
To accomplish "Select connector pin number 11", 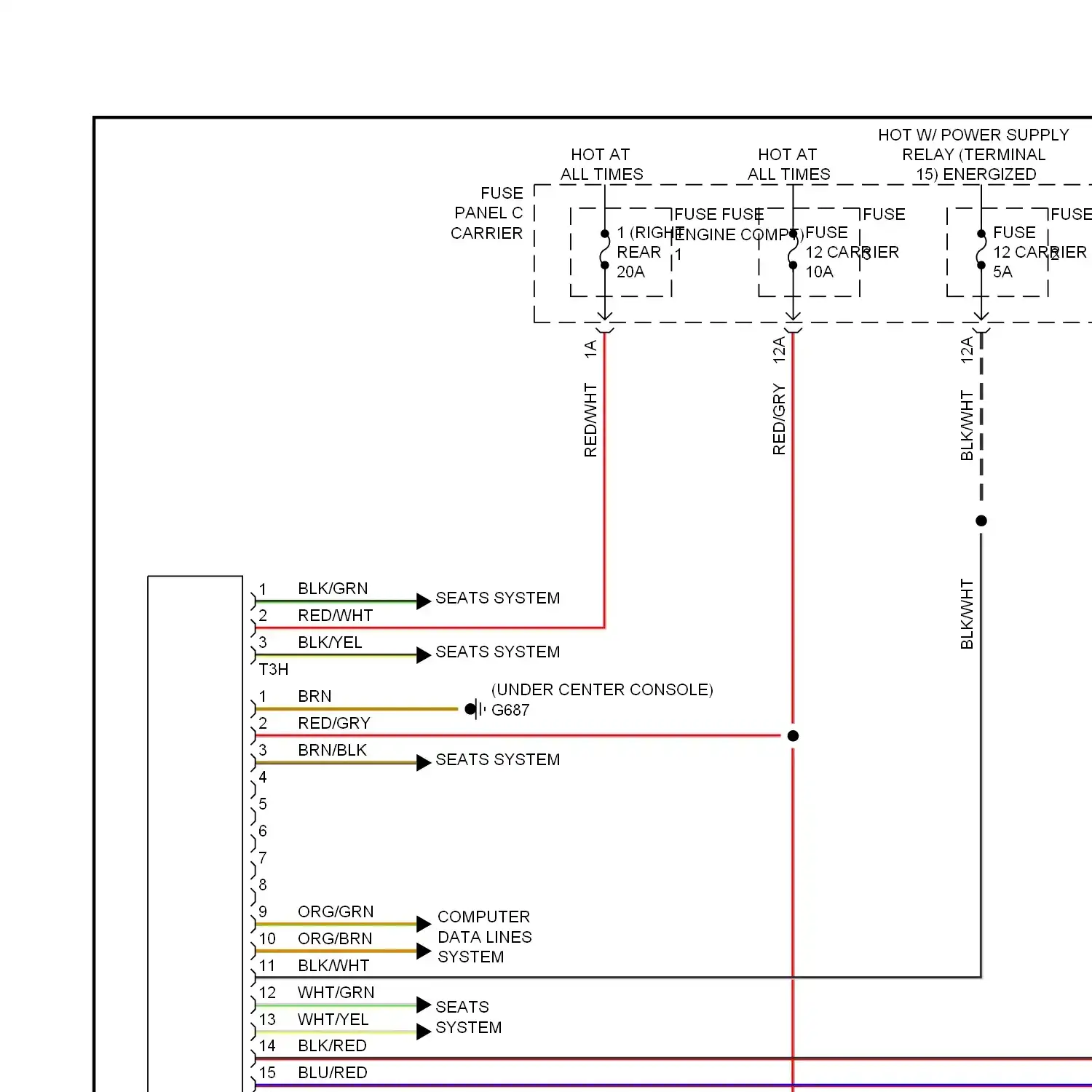I will click(267, 965).
